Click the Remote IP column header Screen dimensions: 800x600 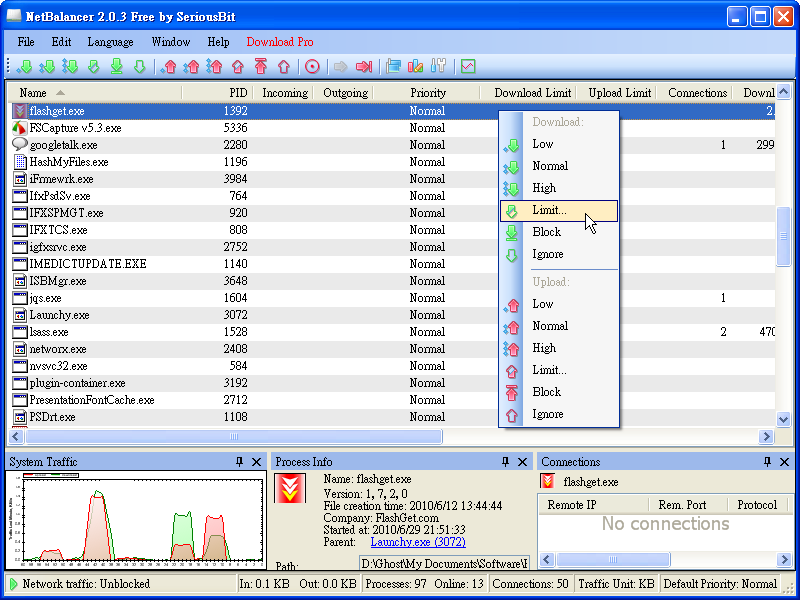tap(593, 505)
